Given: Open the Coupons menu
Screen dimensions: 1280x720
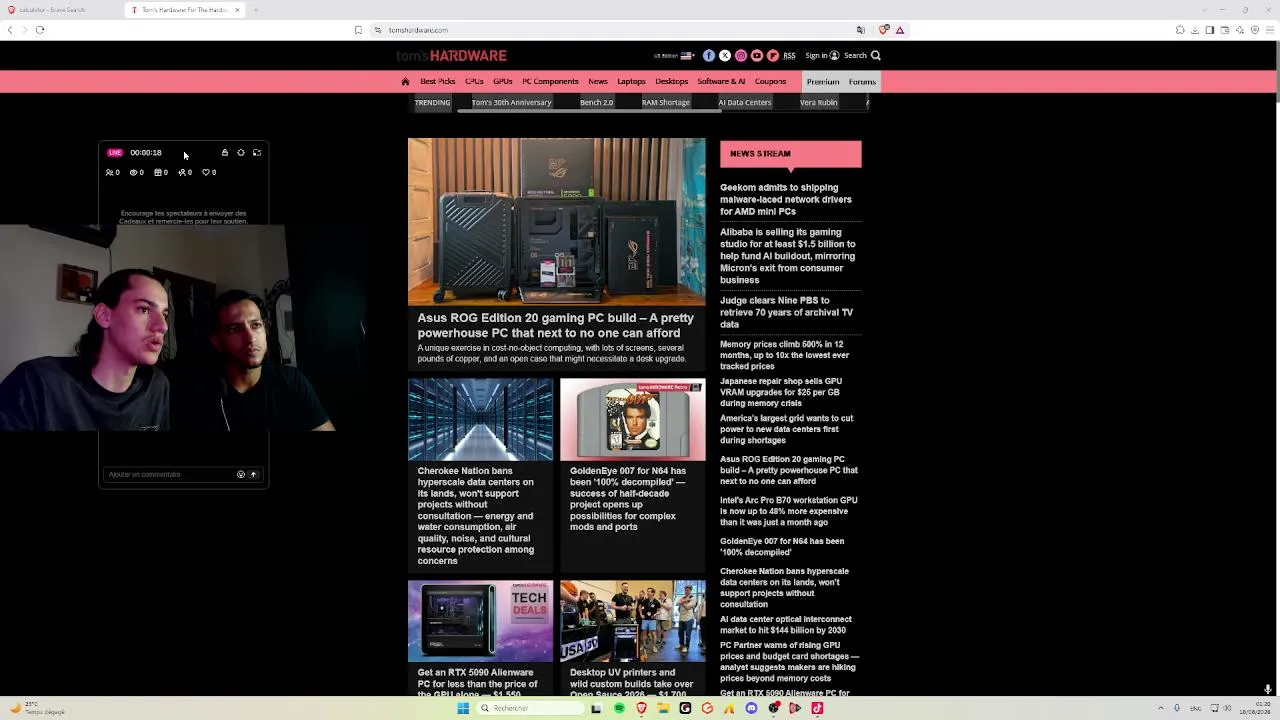Looking at the screenshot, I should coord(770,82).
